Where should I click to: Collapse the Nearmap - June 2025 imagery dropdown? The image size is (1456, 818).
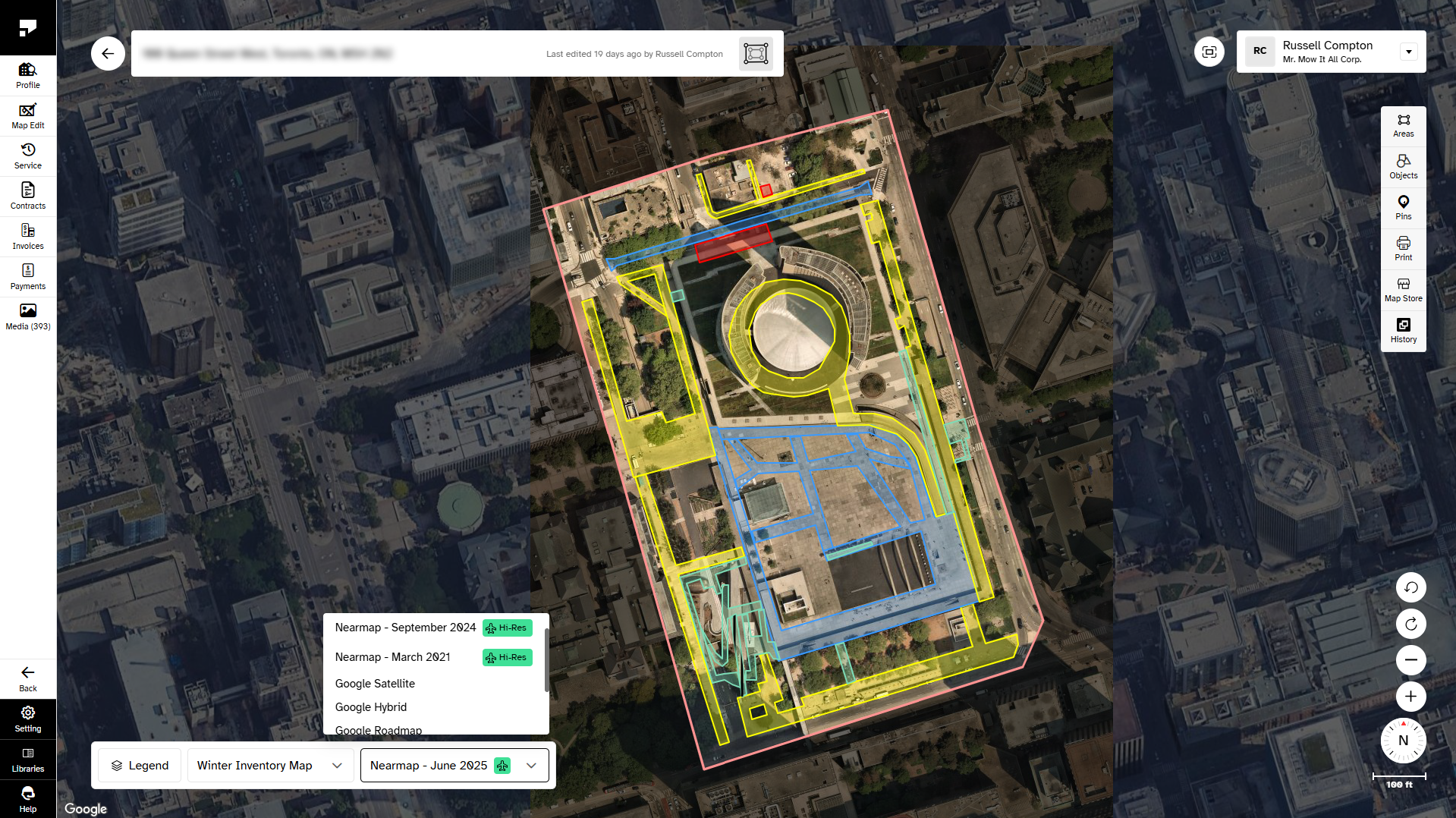click(x=454, y=765)
